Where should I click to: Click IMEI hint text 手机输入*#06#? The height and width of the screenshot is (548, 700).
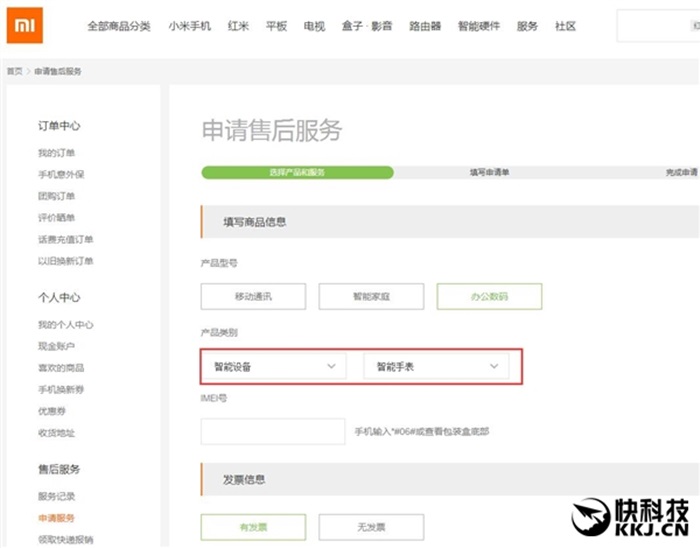coord(421,432)
